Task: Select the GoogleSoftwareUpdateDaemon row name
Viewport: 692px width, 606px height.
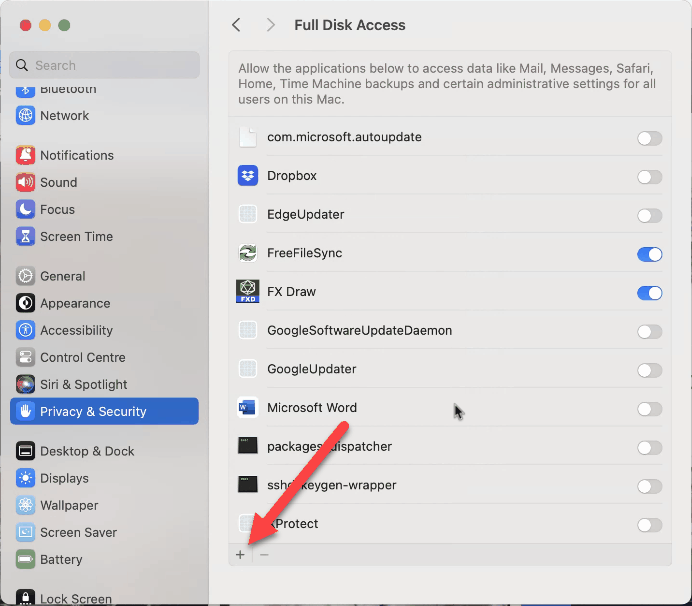Action: tap(359, 331)
